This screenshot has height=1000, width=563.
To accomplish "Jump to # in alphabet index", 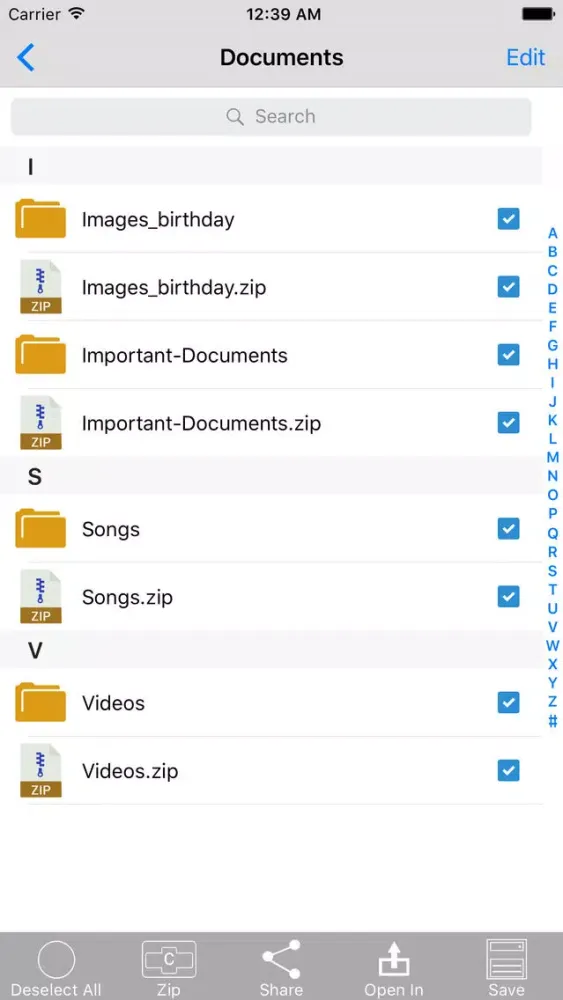I will coord(553,721).
